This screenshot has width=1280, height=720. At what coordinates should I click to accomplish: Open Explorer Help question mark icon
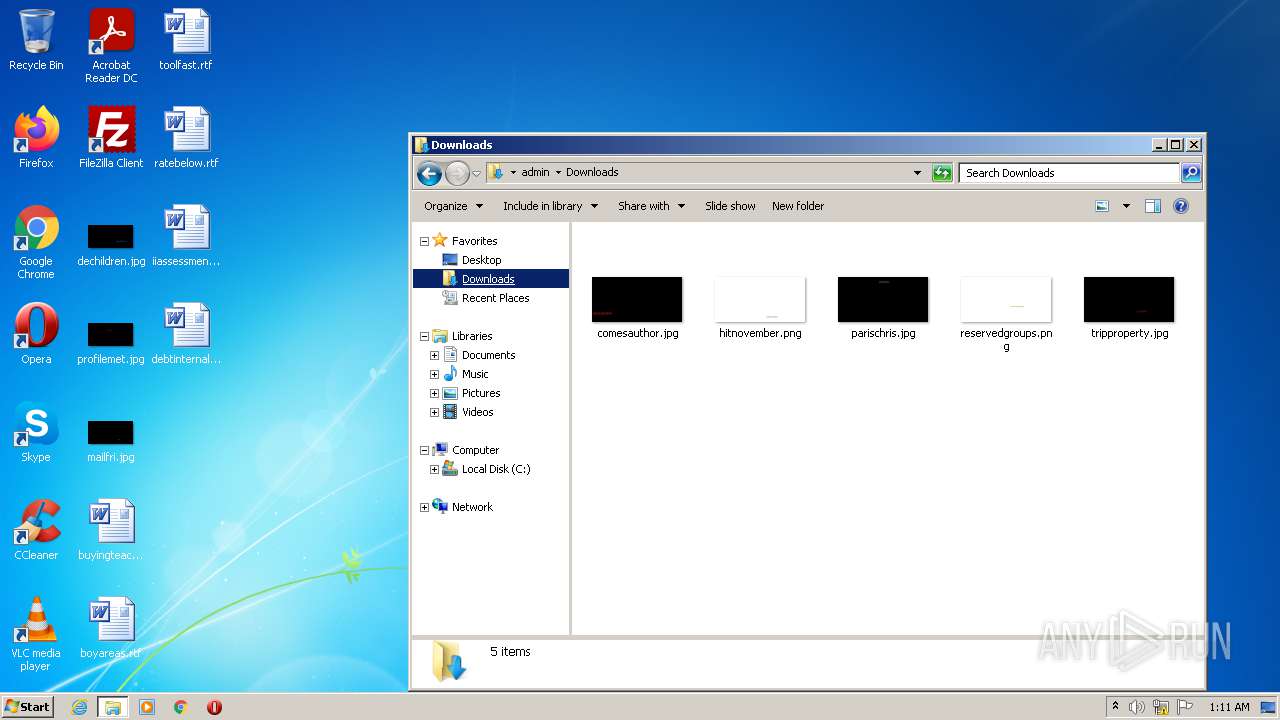click(1181, 206)
